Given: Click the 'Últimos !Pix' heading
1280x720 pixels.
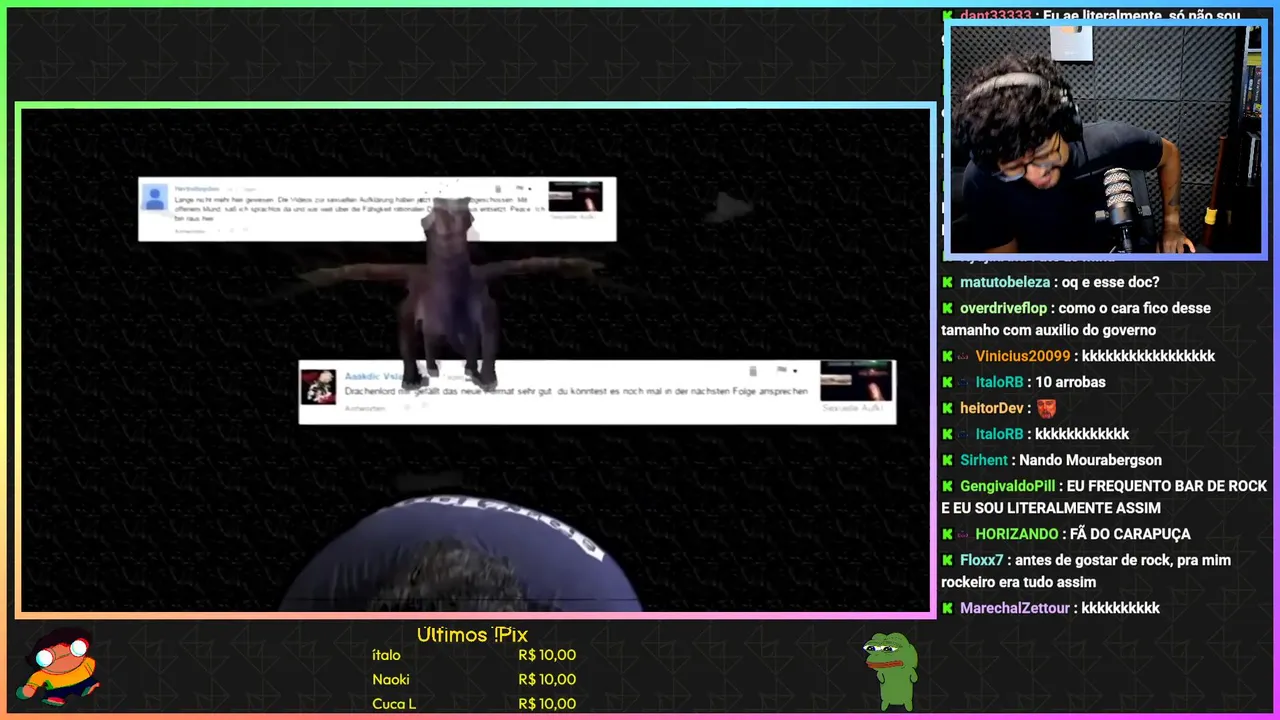Looking at the screenshot, I should click(x=472, y=635).
